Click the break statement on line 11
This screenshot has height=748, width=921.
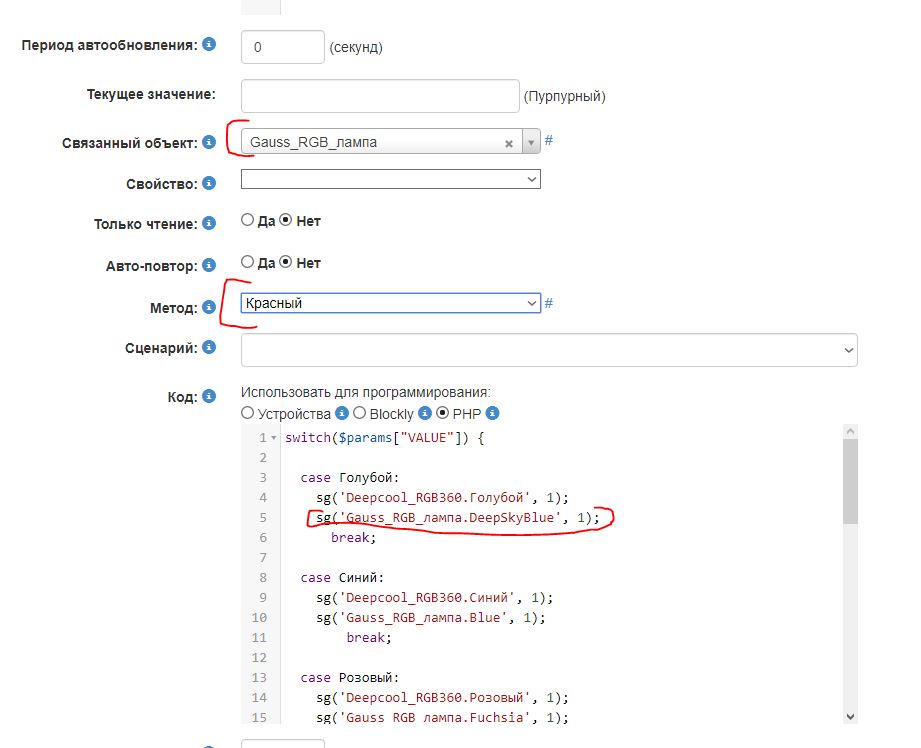point(369,638)
